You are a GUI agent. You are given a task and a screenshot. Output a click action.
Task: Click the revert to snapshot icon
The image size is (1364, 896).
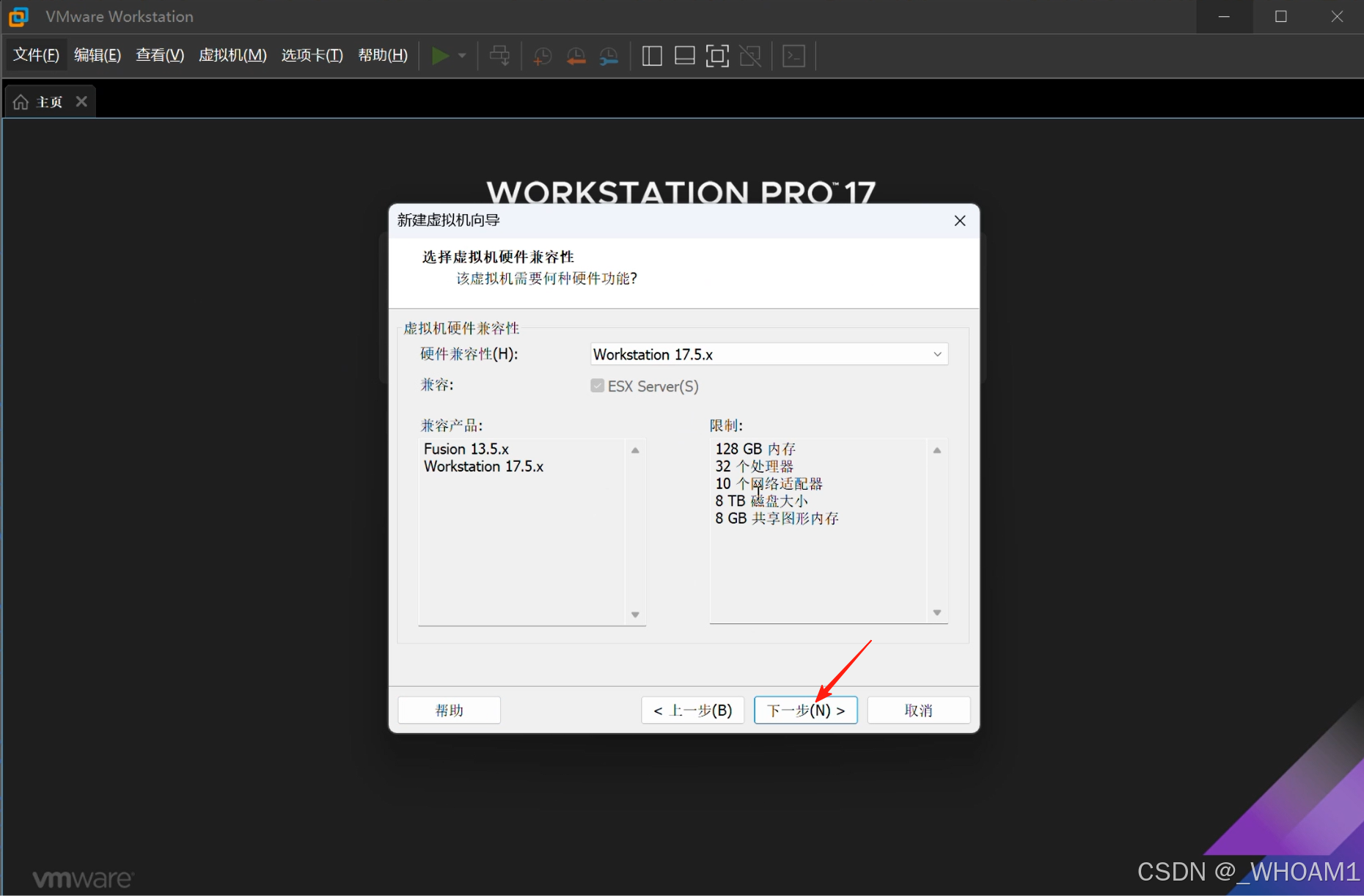(576, 56)
